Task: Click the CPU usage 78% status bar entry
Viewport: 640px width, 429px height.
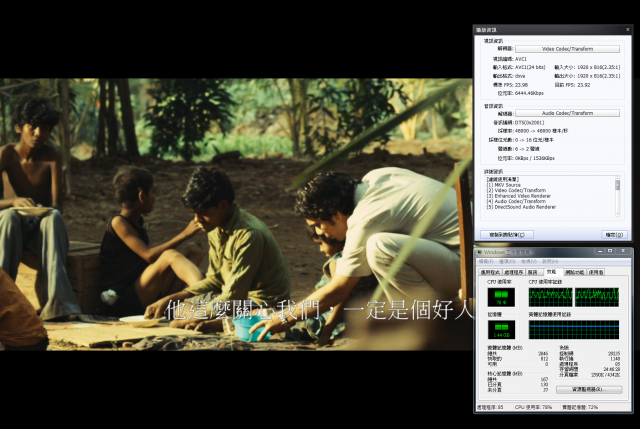Action: (533, 407)
